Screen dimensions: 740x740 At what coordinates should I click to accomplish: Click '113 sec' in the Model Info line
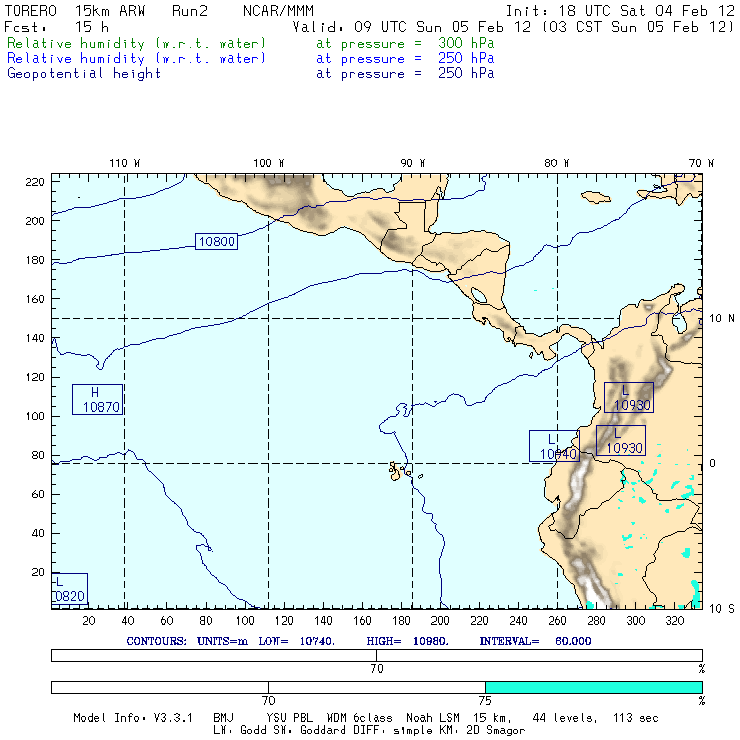pos(635,718)
